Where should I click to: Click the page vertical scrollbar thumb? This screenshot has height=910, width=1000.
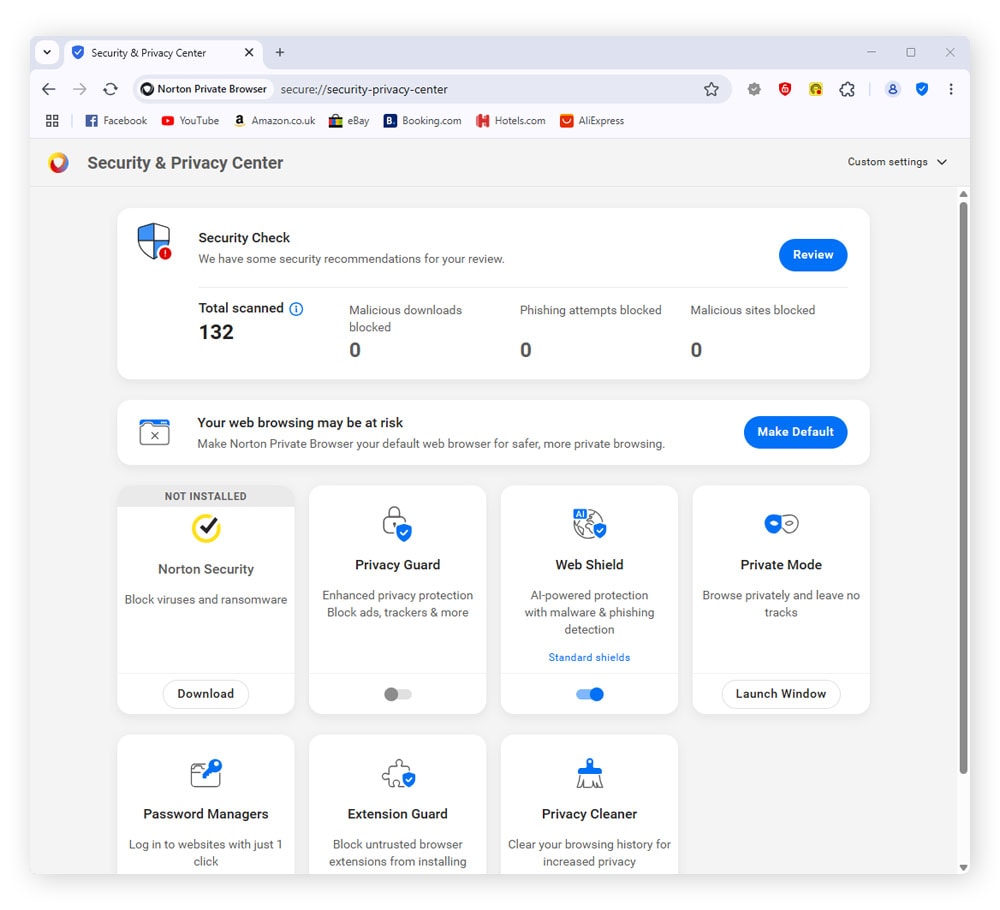tap(964, 488)
